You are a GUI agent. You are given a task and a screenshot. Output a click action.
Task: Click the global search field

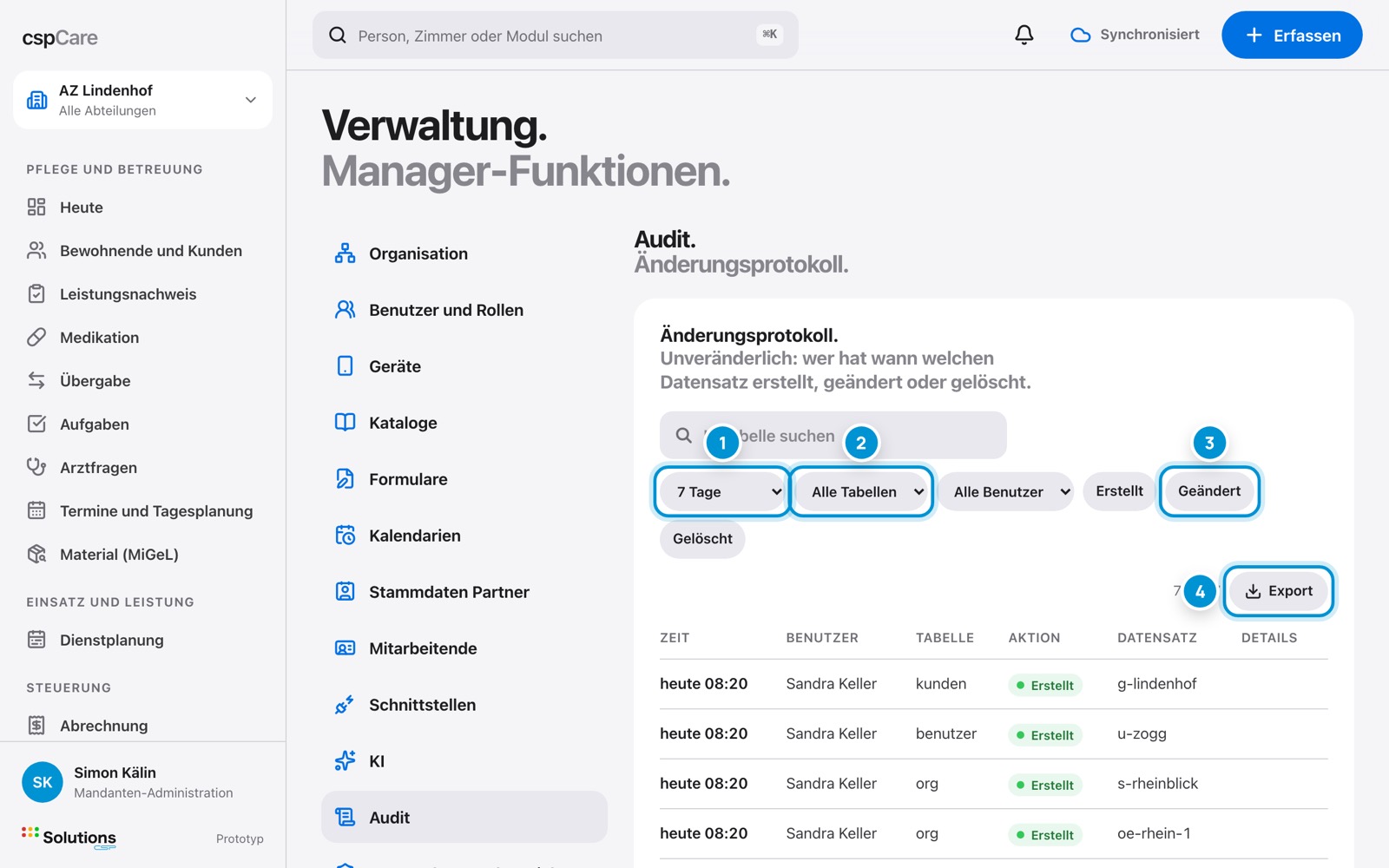tap(556, 35)
